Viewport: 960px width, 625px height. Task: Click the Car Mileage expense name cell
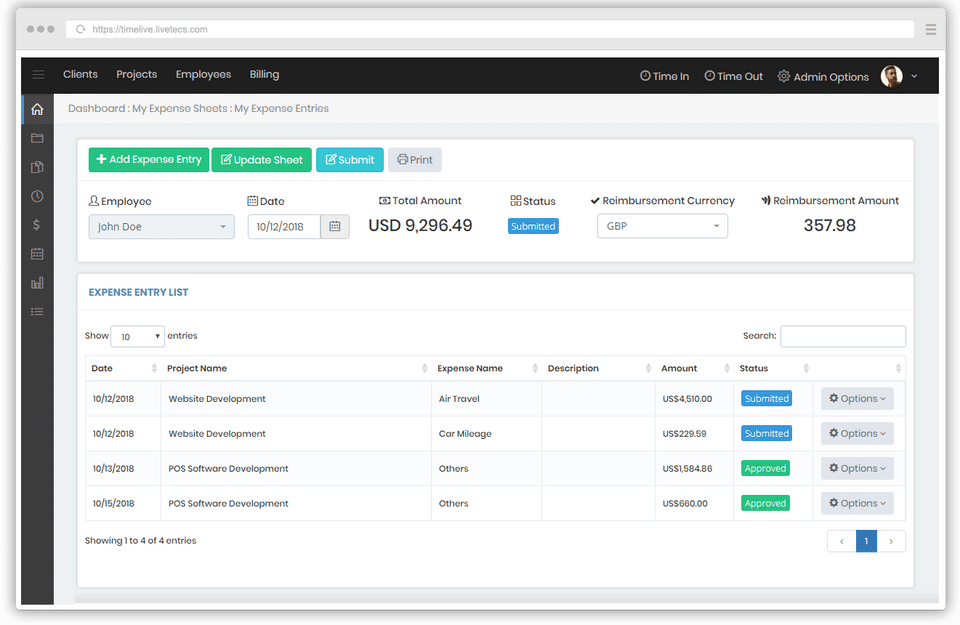[465, 433]
